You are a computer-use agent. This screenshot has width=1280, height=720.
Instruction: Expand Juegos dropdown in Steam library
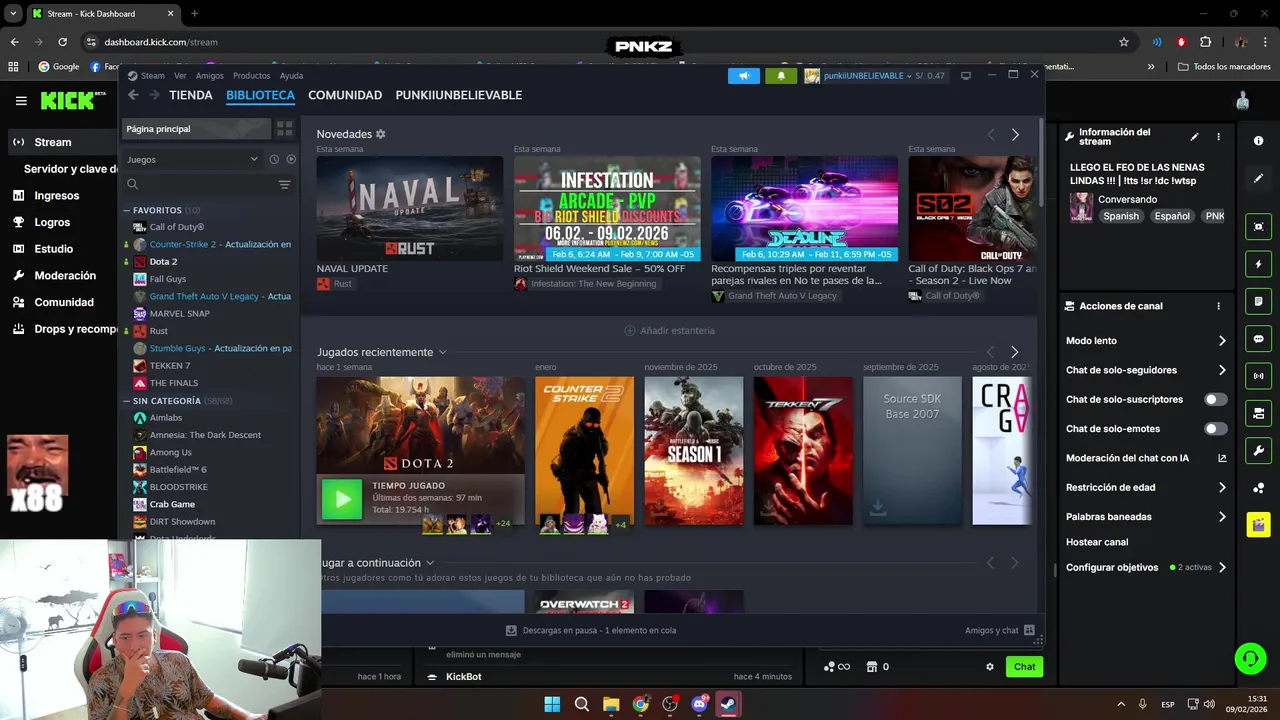pos(192,159)
